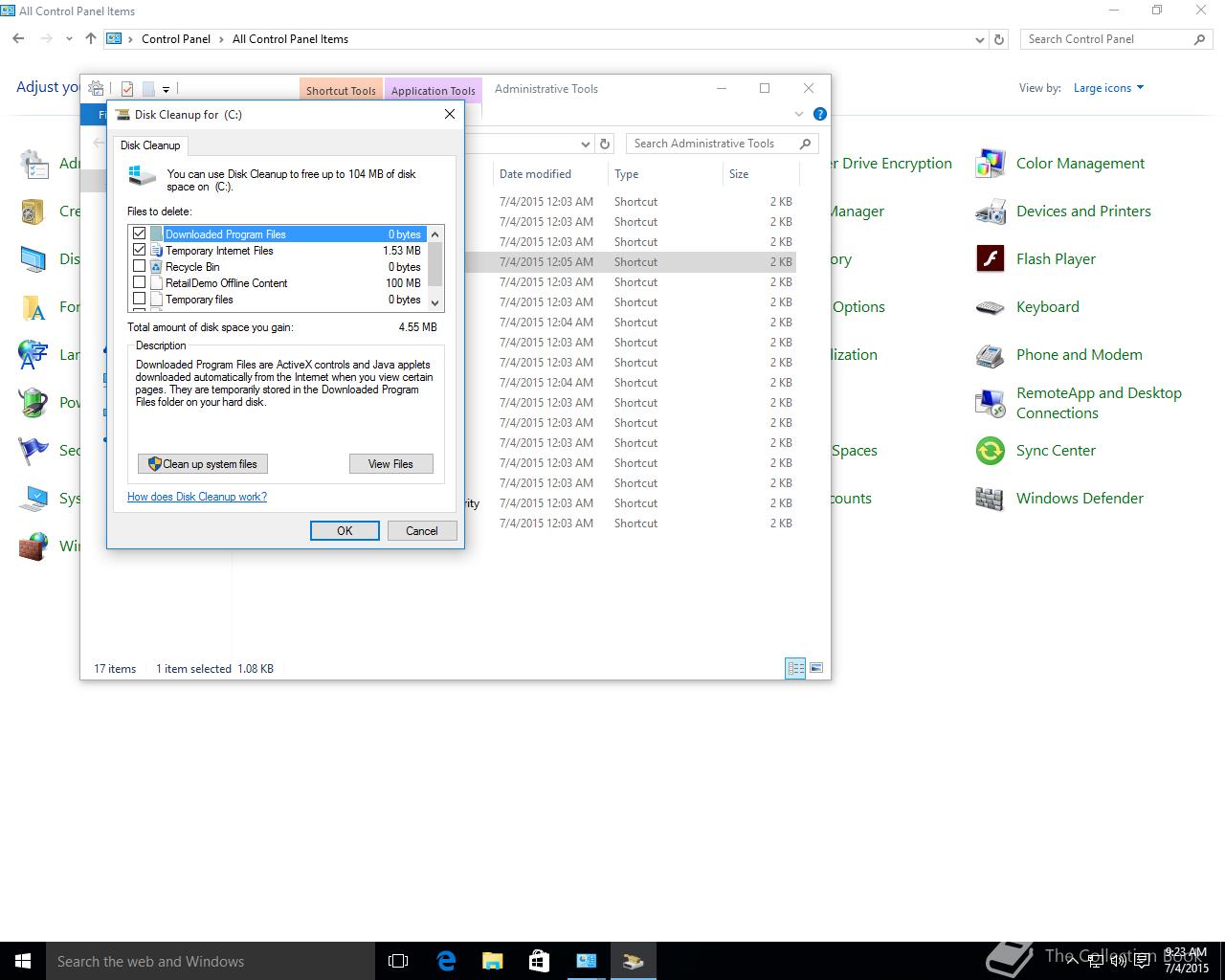Click the Search the web and Windows box

[211, 961]
